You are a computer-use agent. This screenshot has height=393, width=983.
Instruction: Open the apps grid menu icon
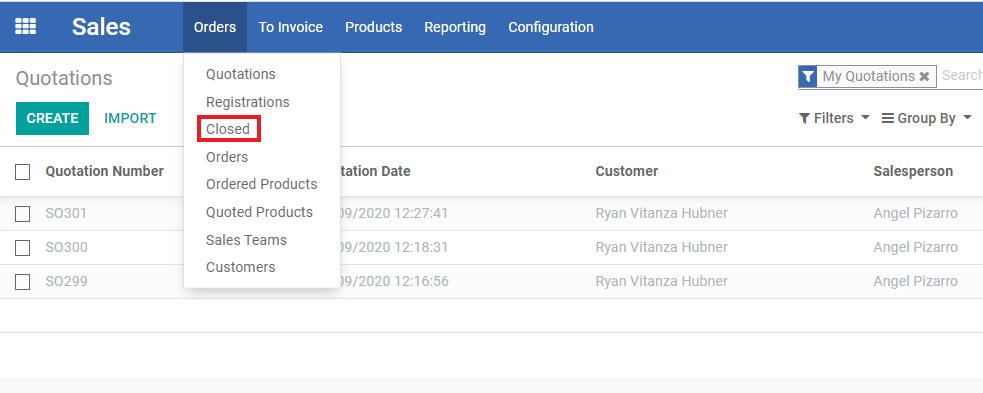pos(26,26)
